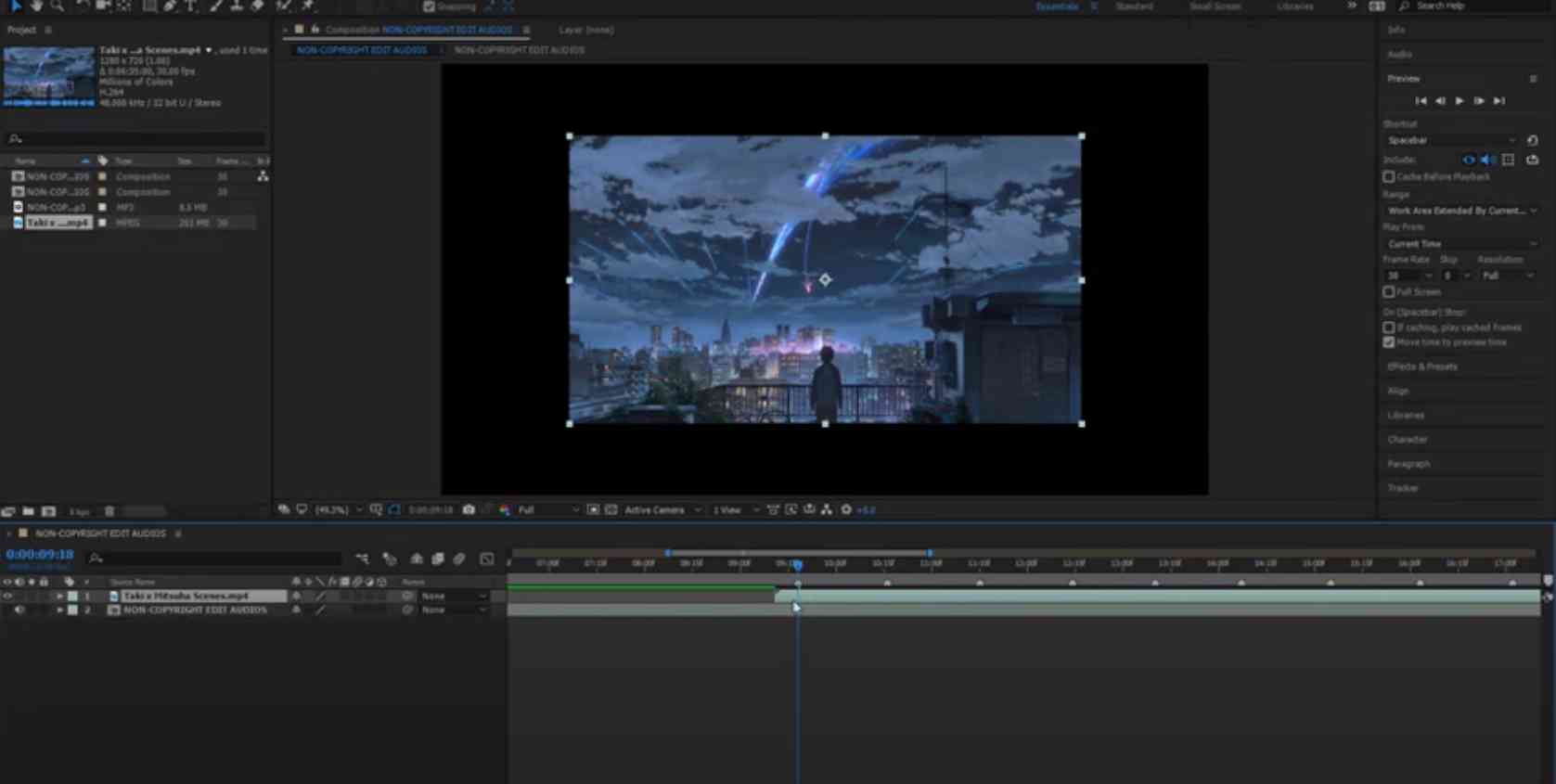Click Reset preview shortcut icon
Image resolution: width=1556 pixels, height=784 pixels.
(1532, 140)
